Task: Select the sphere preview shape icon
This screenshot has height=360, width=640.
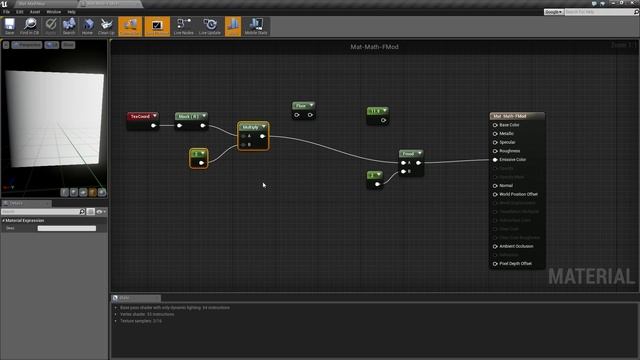Action: 74,192
